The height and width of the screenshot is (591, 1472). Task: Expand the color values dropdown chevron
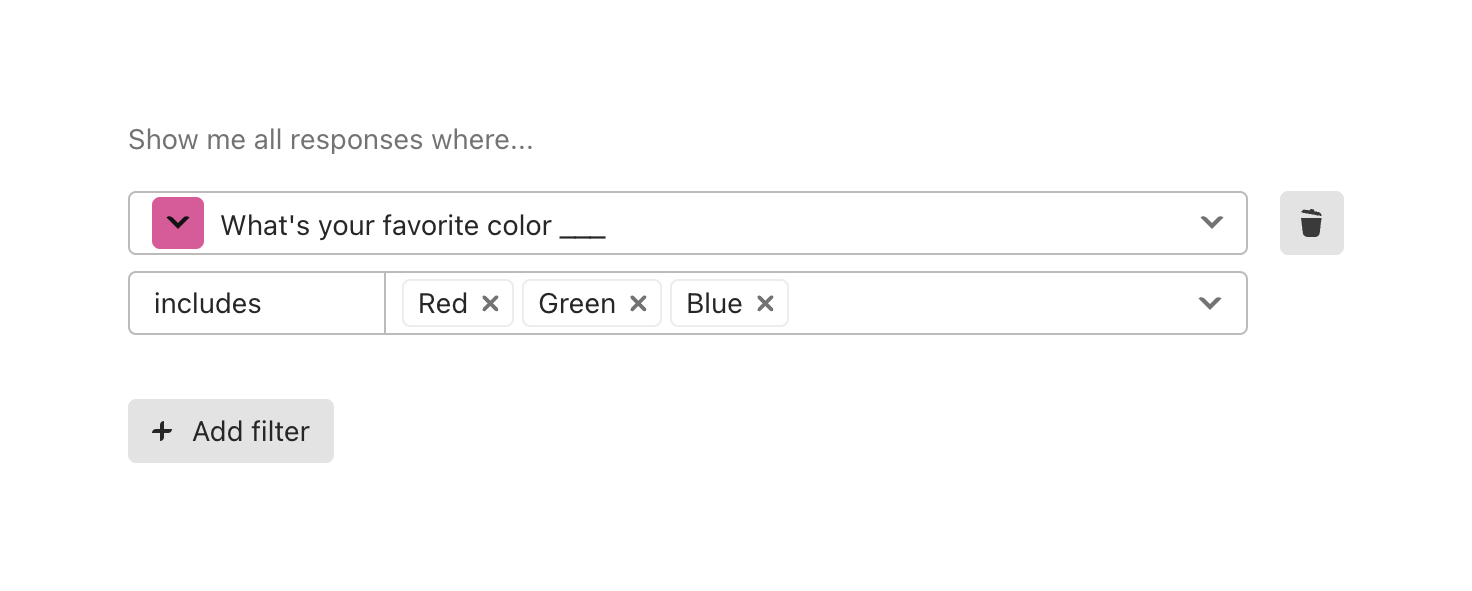pos(1210,303)
